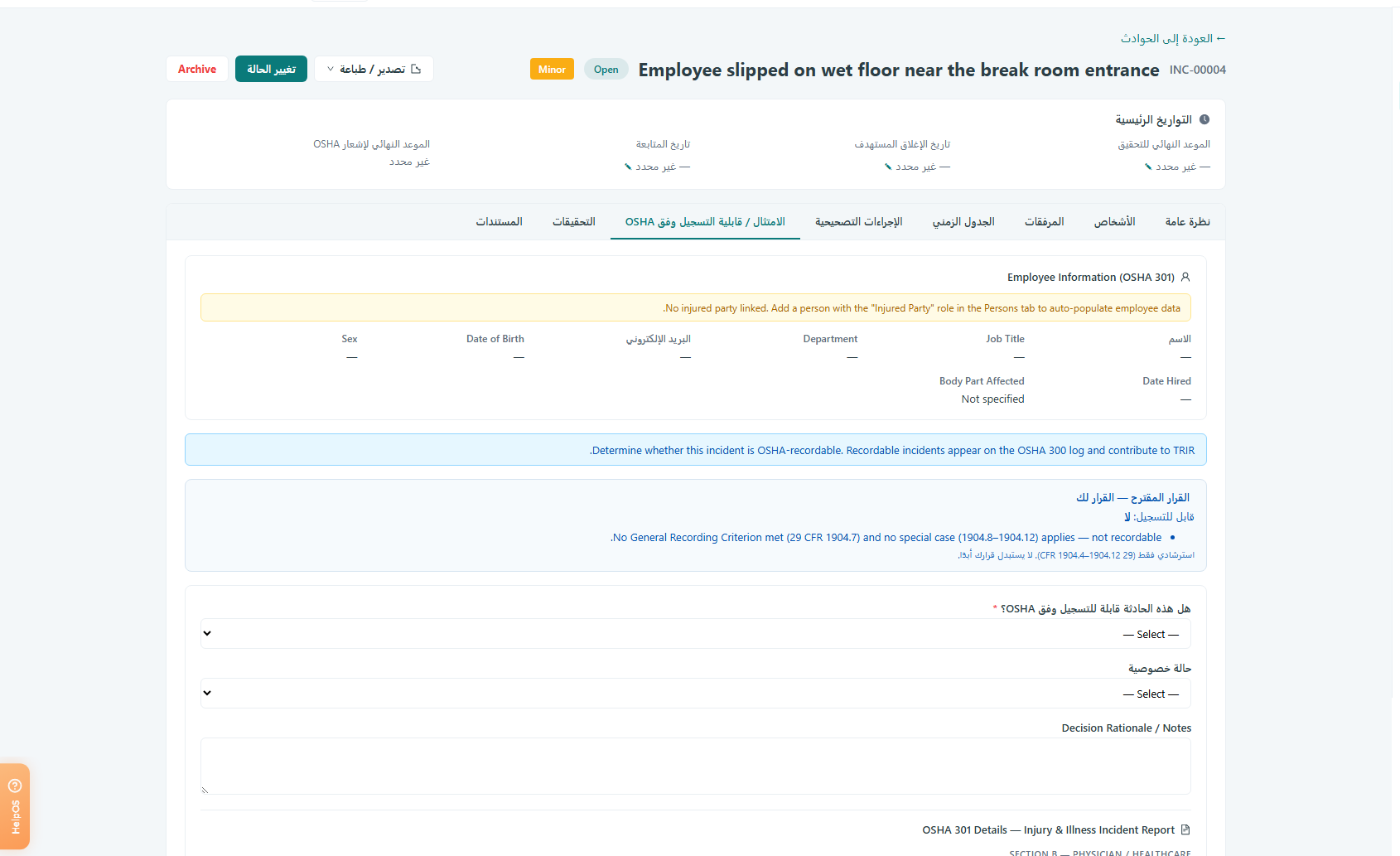Click the 'Department' field label

(830, 339)
